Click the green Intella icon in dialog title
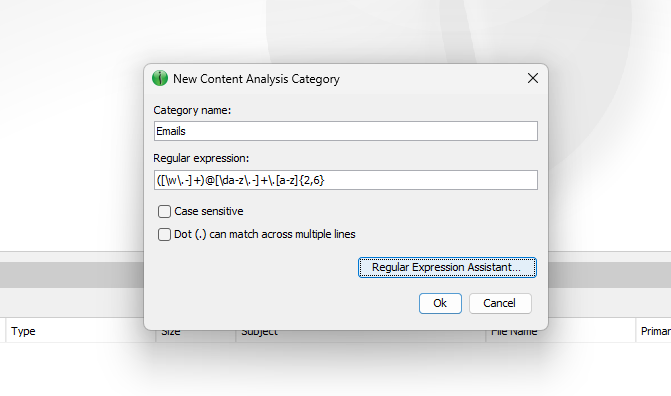 160,78
